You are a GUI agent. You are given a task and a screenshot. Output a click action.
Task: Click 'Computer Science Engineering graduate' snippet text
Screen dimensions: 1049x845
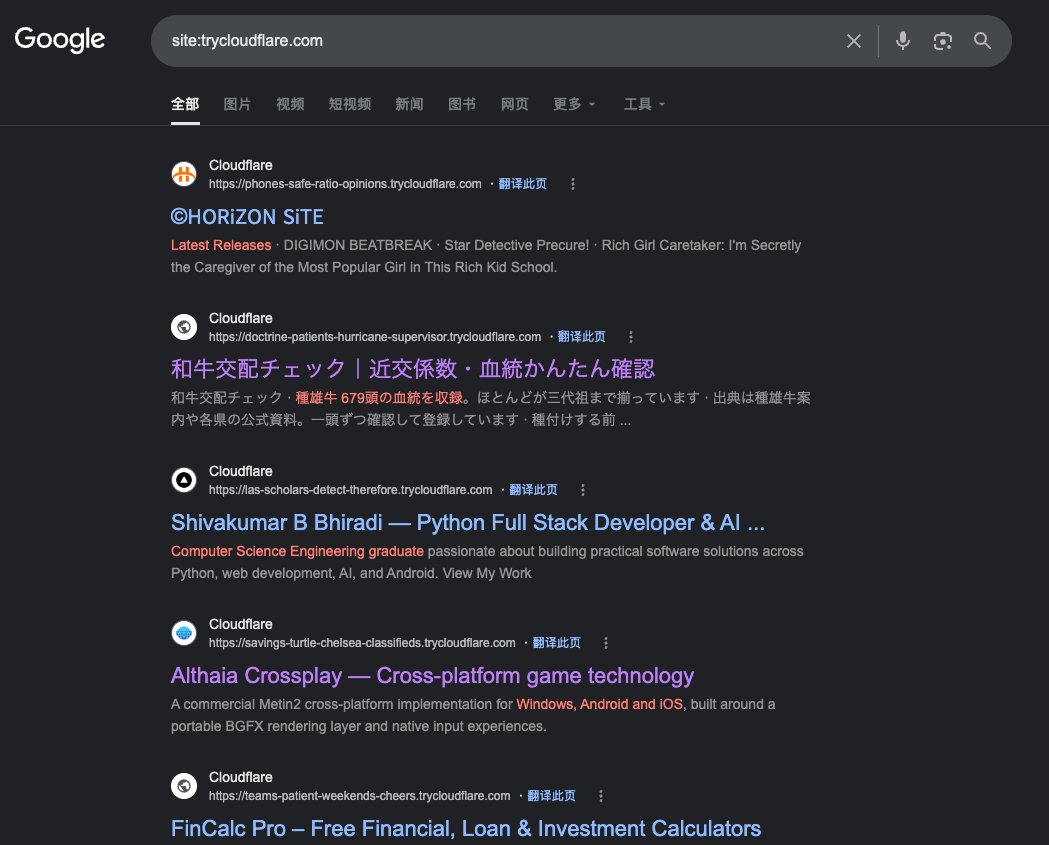[297, 551]
